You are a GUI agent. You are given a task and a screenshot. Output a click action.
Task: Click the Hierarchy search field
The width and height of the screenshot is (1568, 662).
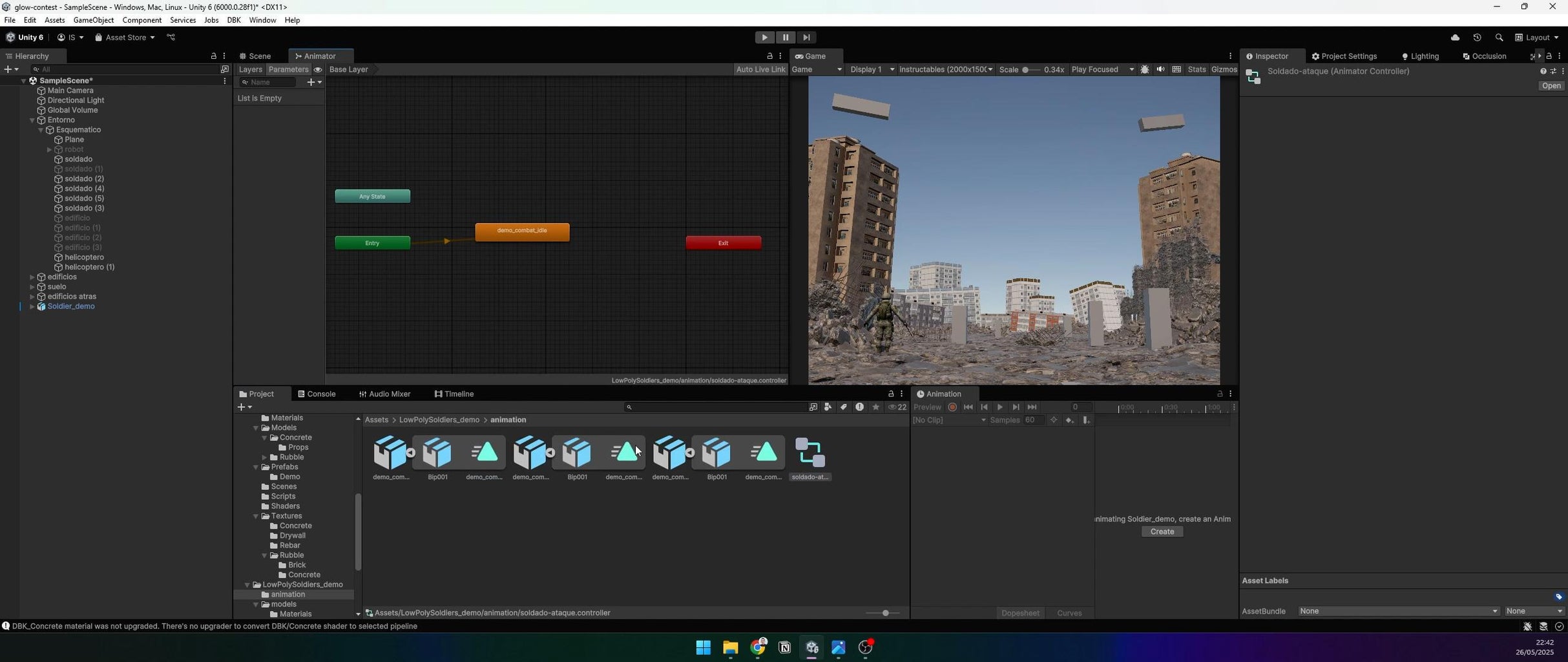click(124, 69)
